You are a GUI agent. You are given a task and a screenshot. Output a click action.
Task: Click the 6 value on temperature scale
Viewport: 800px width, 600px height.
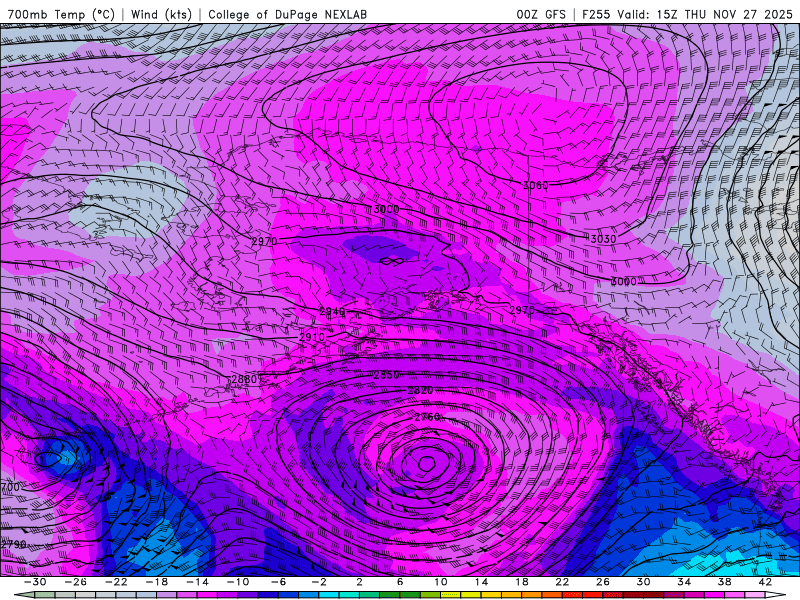coord(400,582)
